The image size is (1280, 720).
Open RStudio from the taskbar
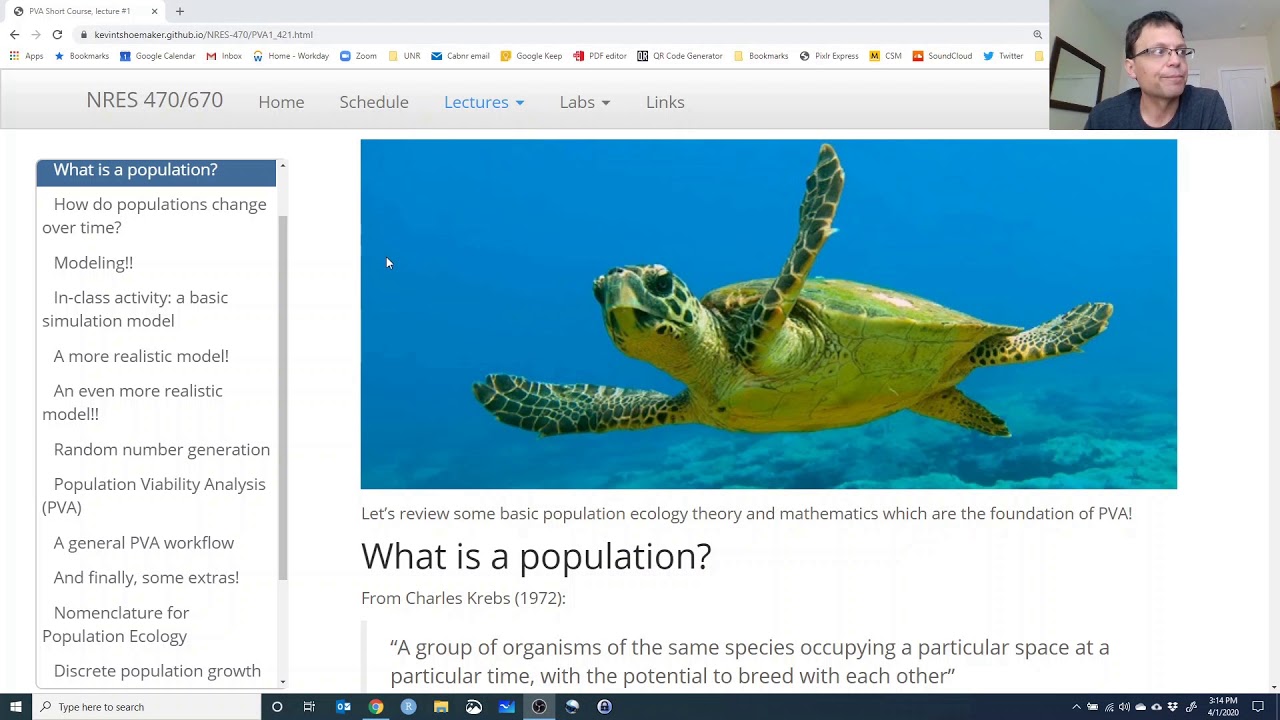pos(408,707)
